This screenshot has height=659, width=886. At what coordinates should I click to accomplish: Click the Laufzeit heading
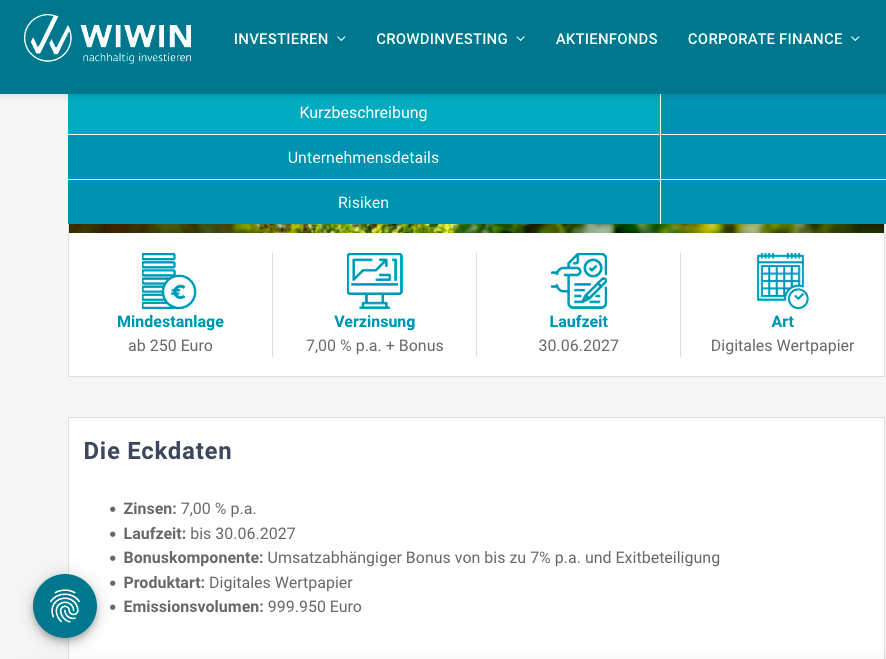click(x=579, y=322)
